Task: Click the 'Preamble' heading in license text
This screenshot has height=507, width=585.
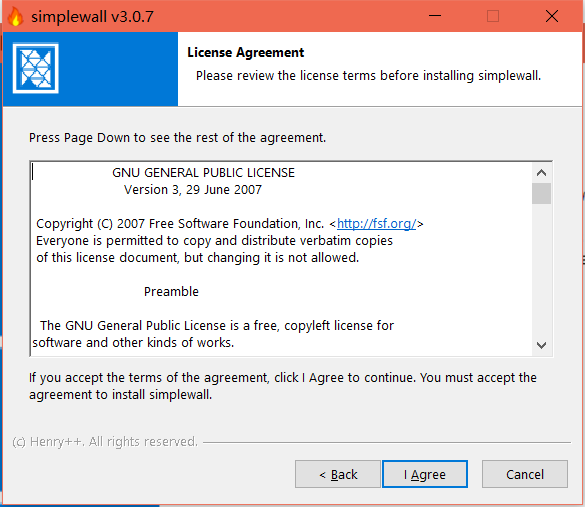Action: [171, 291]
